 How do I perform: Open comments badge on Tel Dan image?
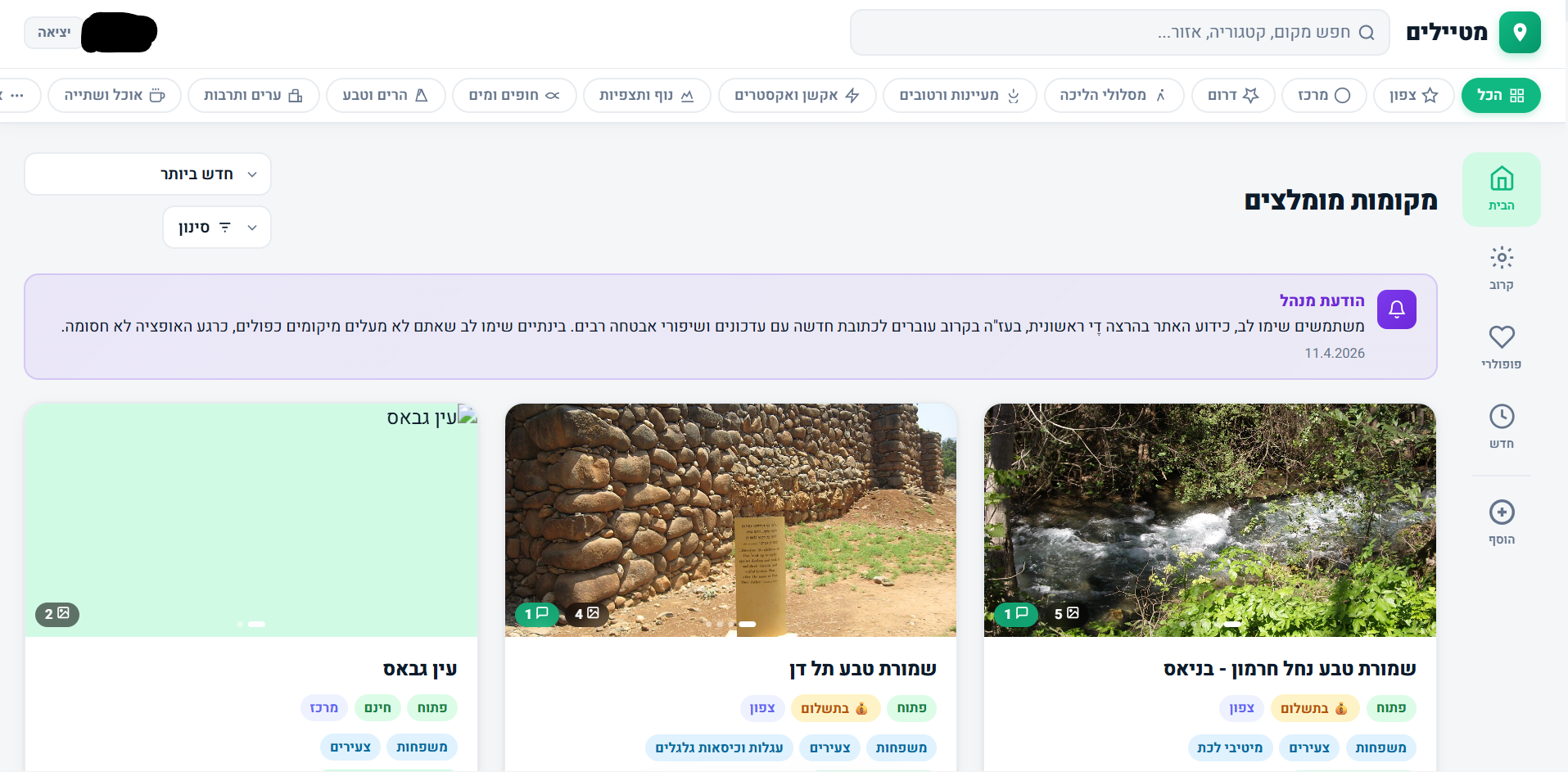click(536, 613)
